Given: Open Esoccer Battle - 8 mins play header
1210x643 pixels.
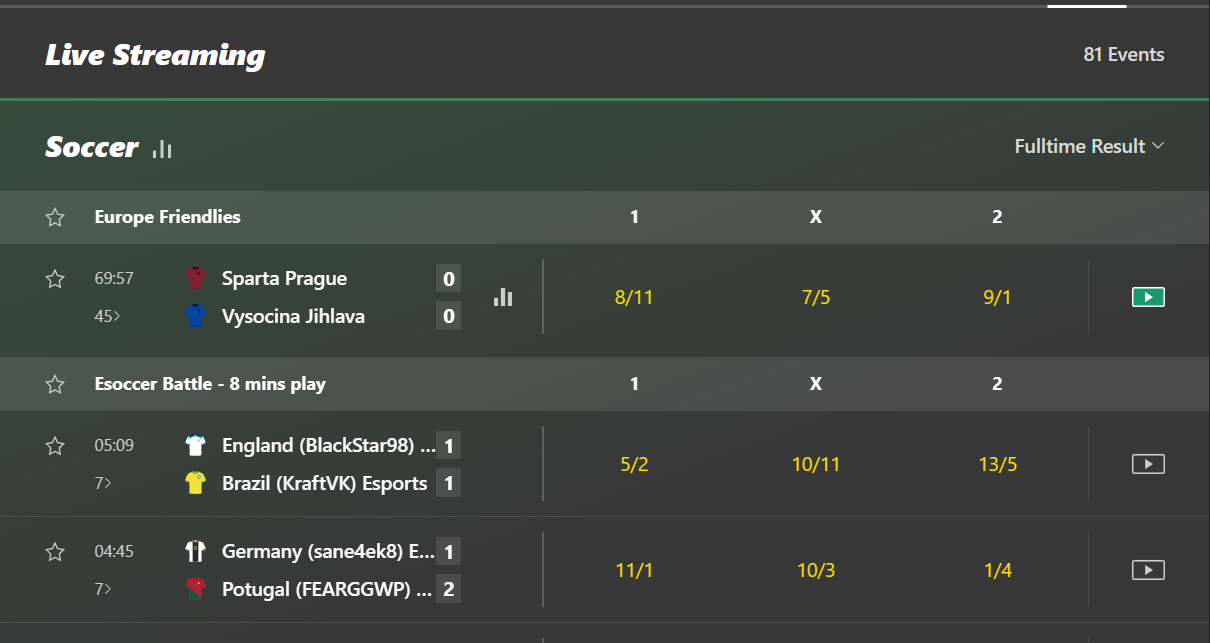Looking at the screenshot, I should click(210, 384).
